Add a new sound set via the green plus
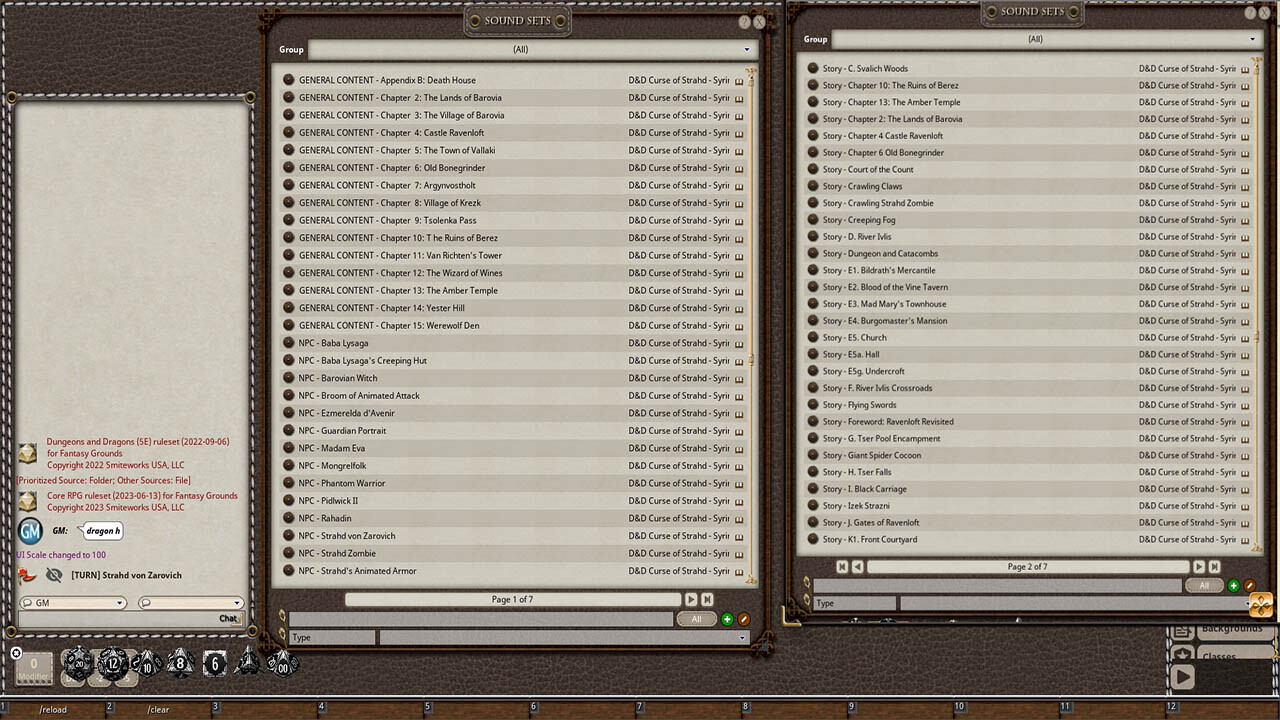The width and height of the screenshot is (1280, 720). [727, 619]
